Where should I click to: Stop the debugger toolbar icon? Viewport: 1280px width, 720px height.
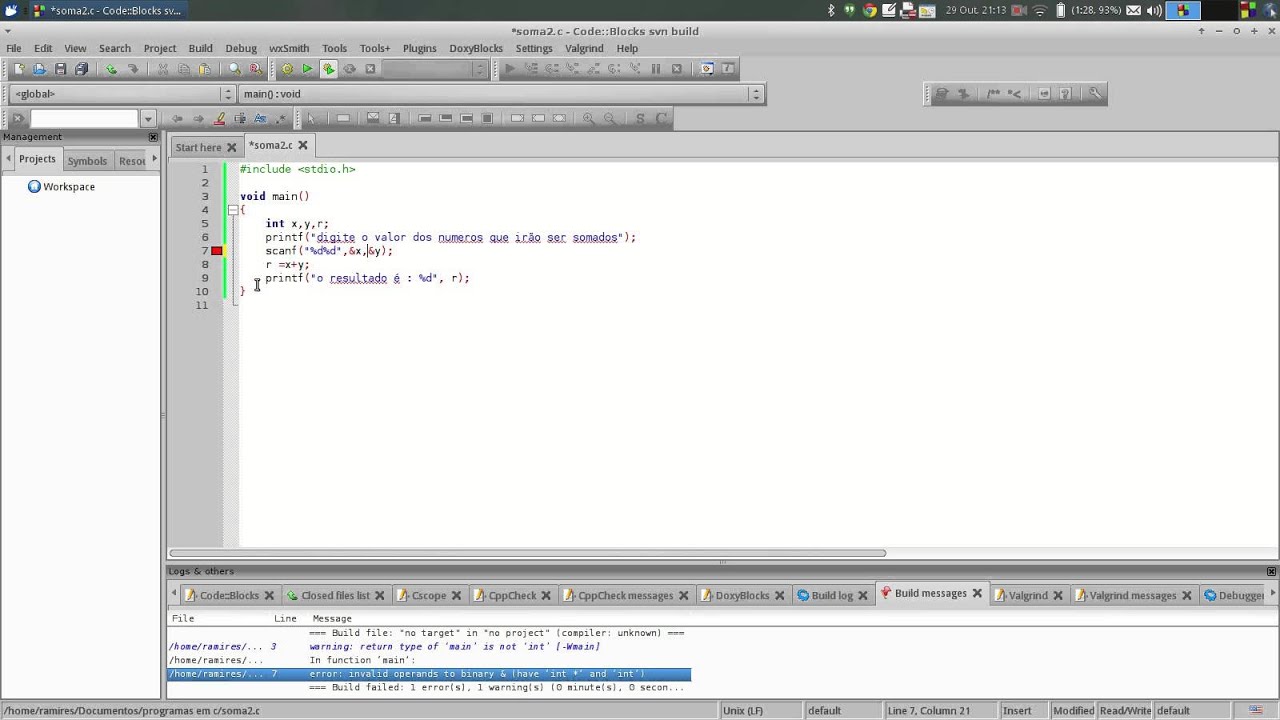tap(677, 69)
